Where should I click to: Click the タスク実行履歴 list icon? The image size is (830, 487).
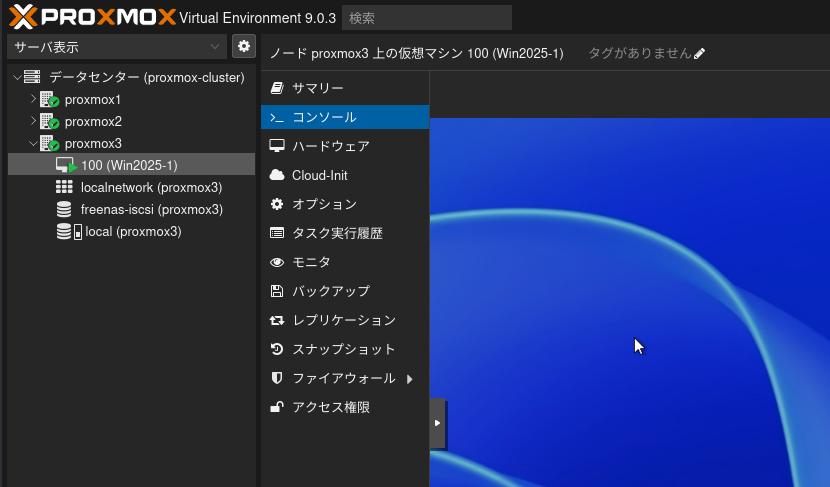(x=277, y=233)
